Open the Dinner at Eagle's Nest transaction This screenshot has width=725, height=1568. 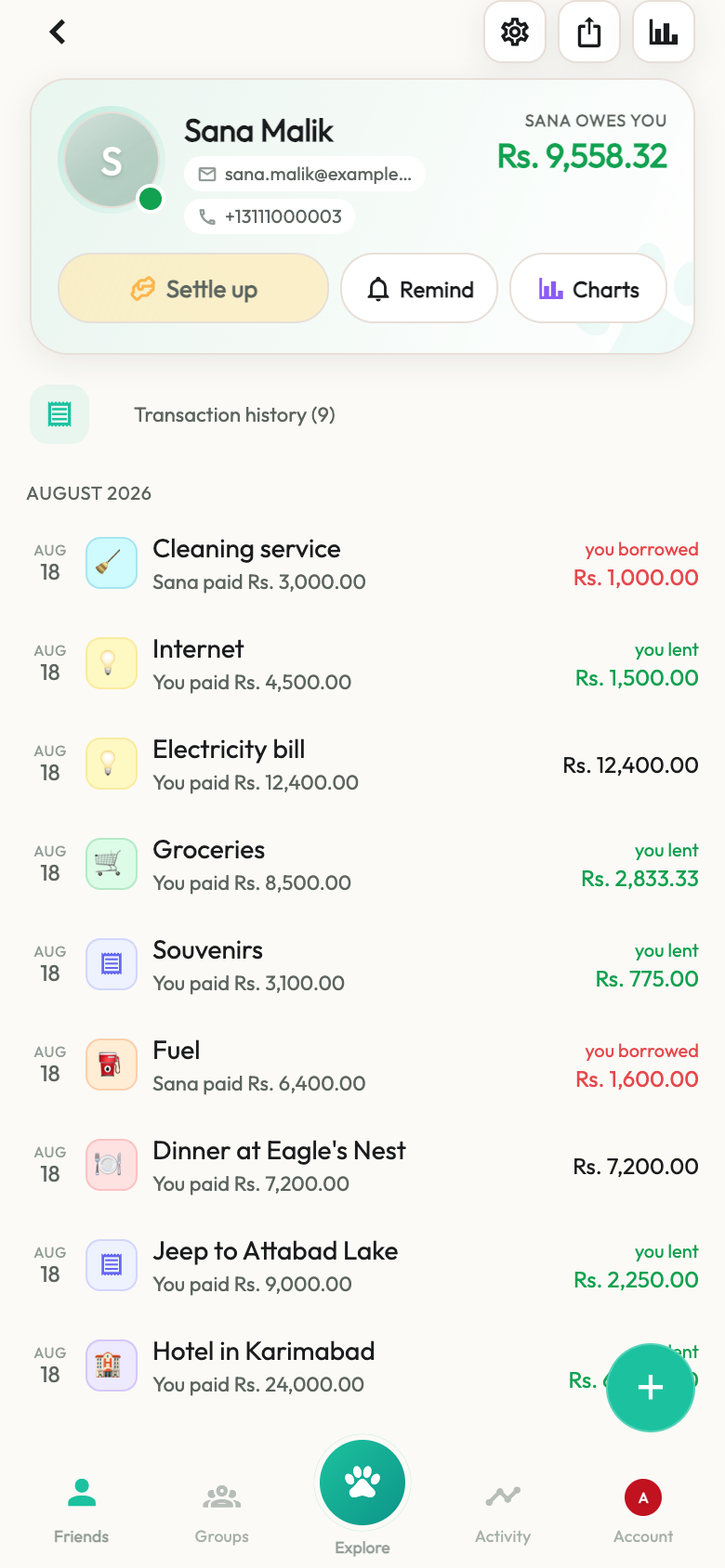(362, 1166)
